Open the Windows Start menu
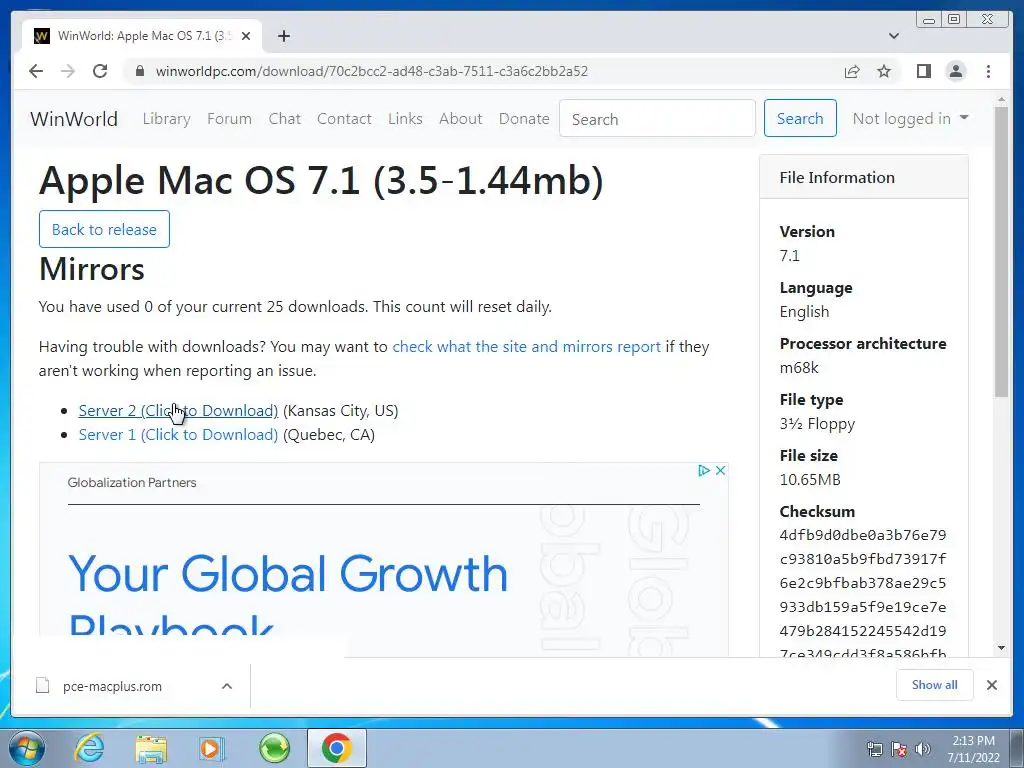Image resolution: width=1024 pixels, height=768 pixels. (27, 748)
